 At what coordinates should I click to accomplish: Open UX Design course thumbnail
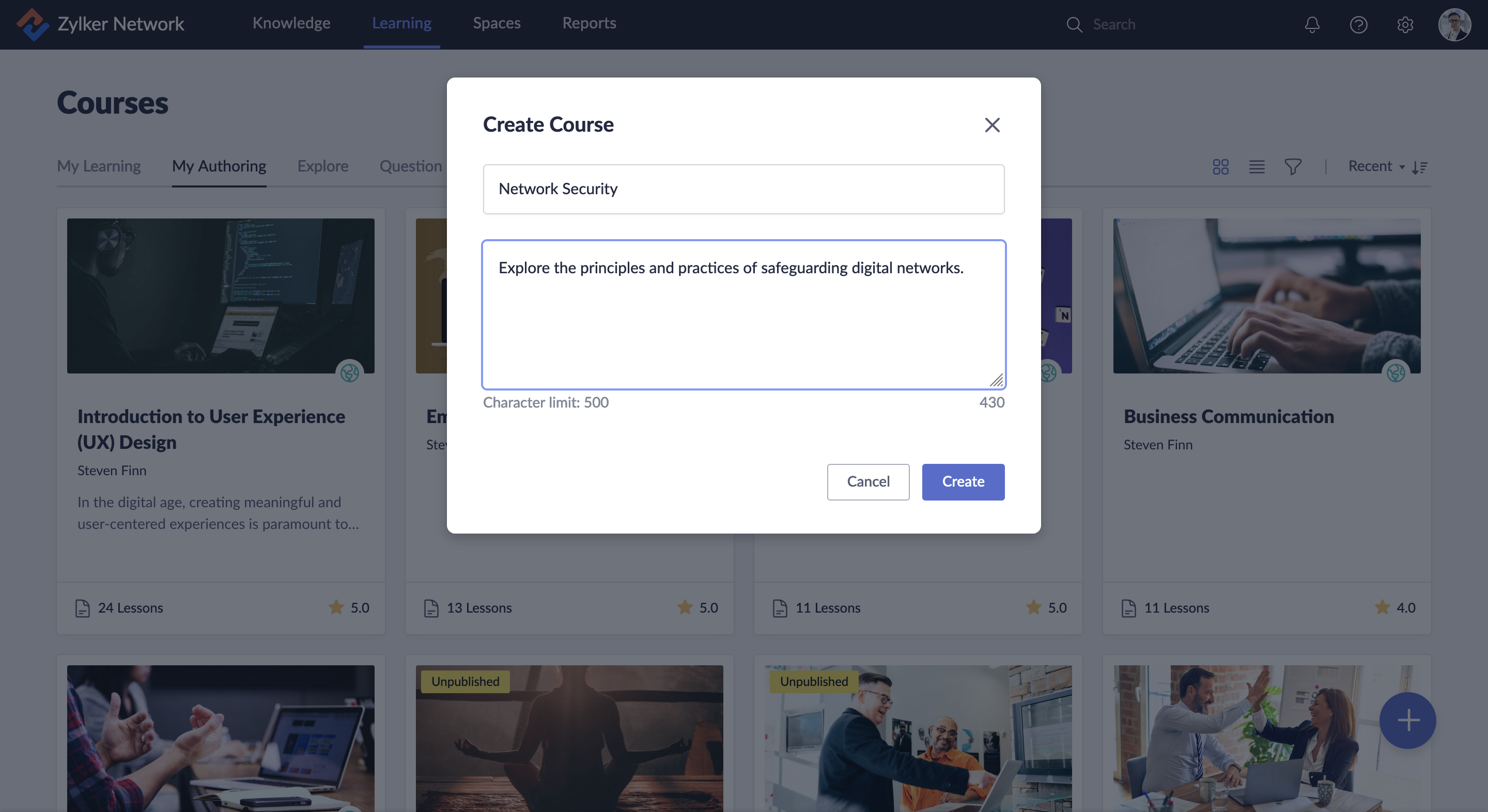[221, 295]
